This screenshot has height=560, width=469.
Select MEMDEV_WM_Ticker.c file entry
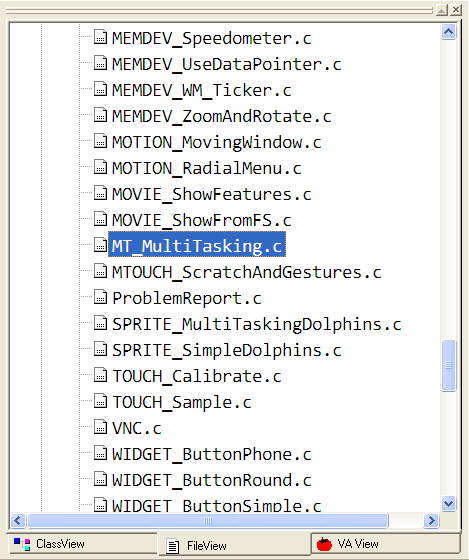(201, 91)
